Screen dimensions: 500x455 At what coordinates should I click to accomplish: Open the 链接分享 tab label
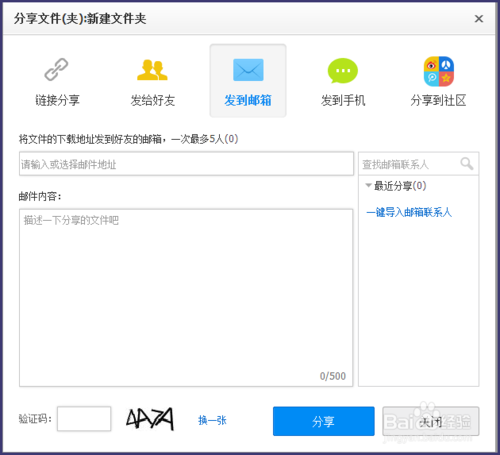click(57, 100)
